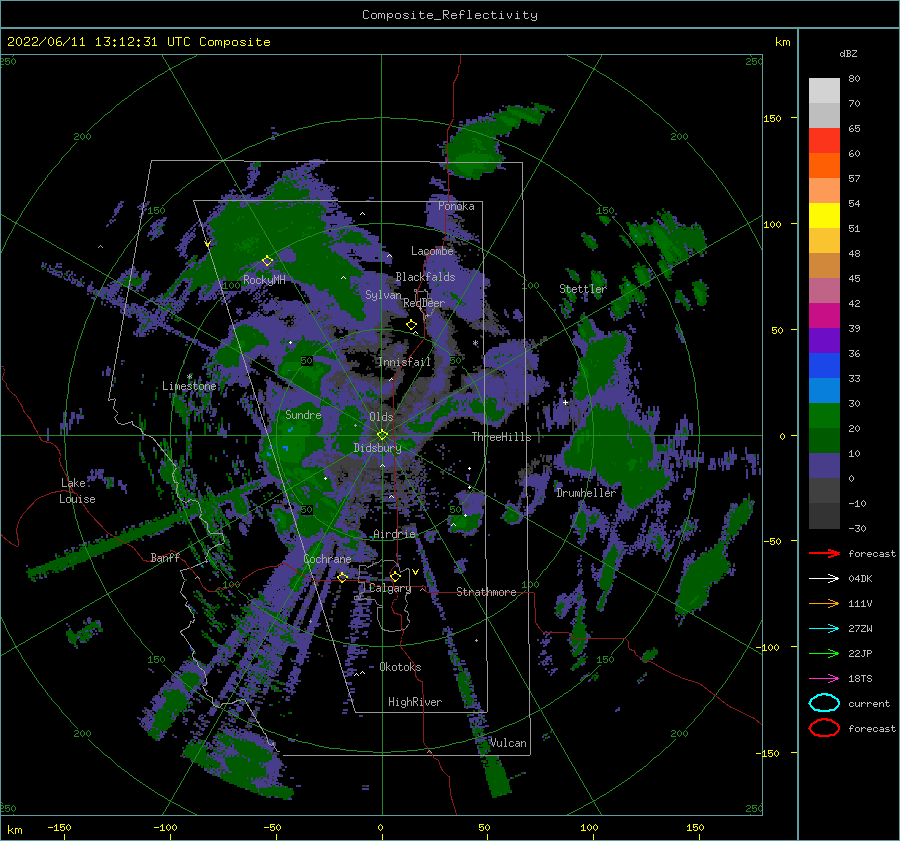Click the white 04DK arrow in the legend

(x=824, y=578)
